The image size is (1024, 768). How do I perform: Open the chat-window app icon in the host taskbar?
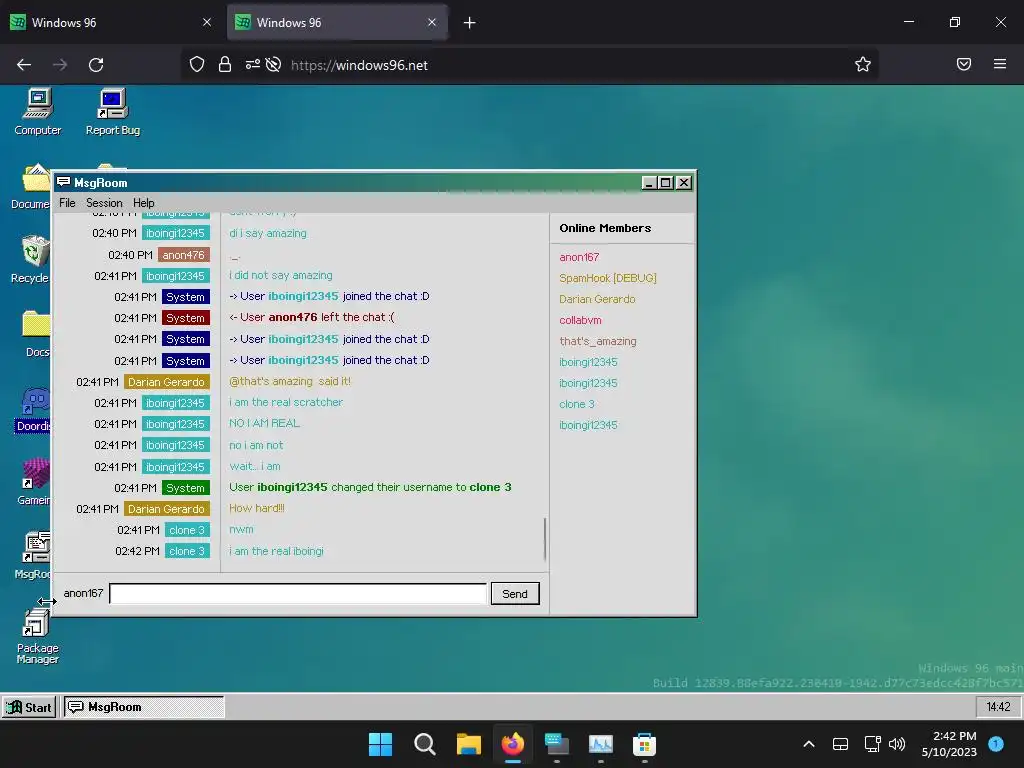click(x=556, y=744)
